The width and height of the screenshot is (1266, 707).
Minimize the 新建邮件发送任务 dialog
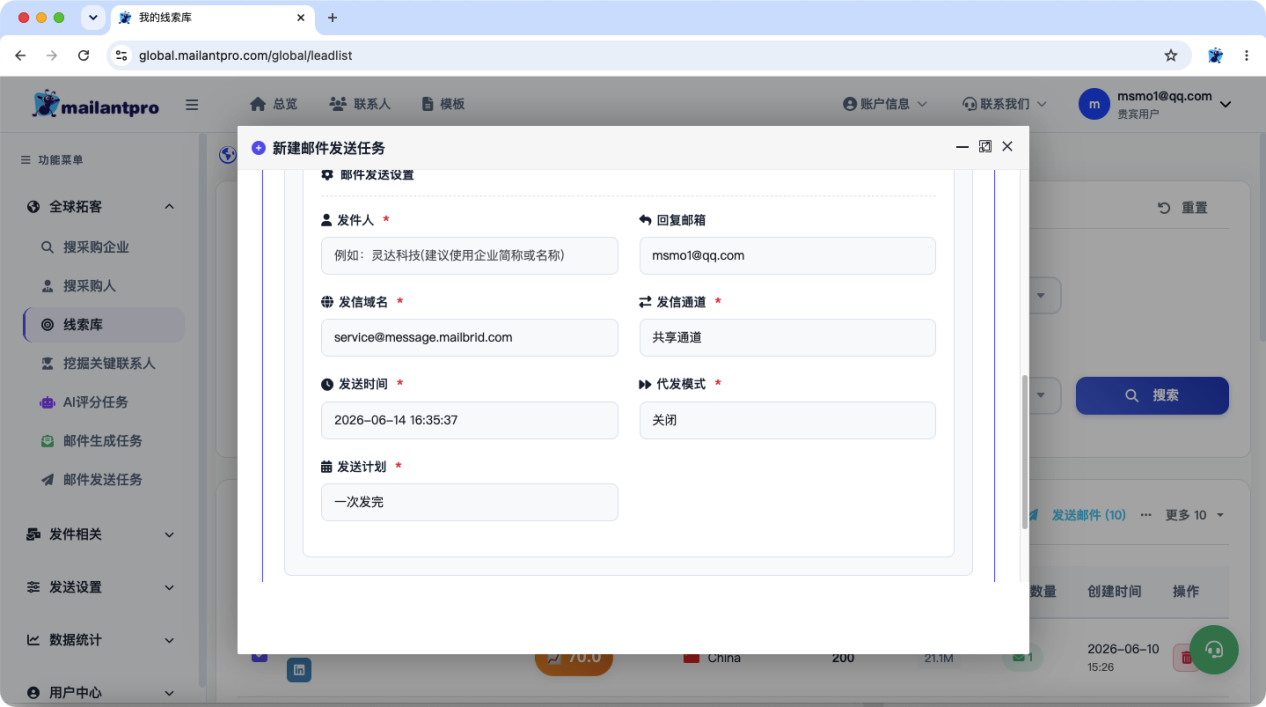962,147
